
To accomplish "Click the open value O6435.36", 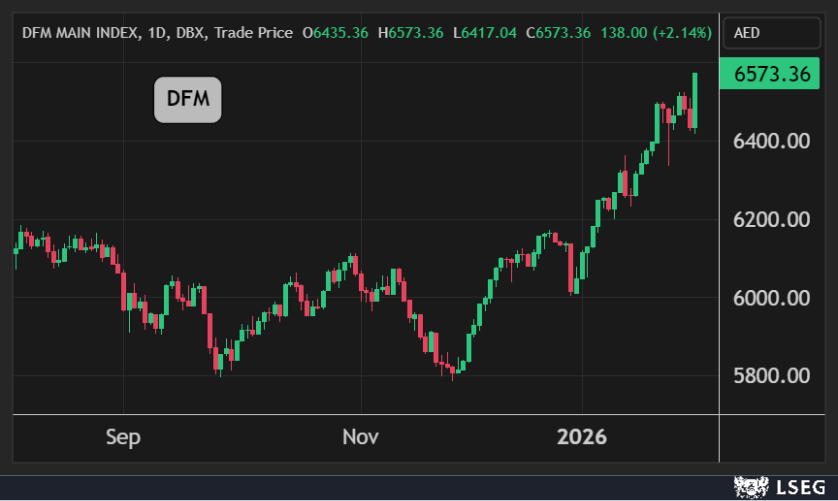I will tap(336, 33).
